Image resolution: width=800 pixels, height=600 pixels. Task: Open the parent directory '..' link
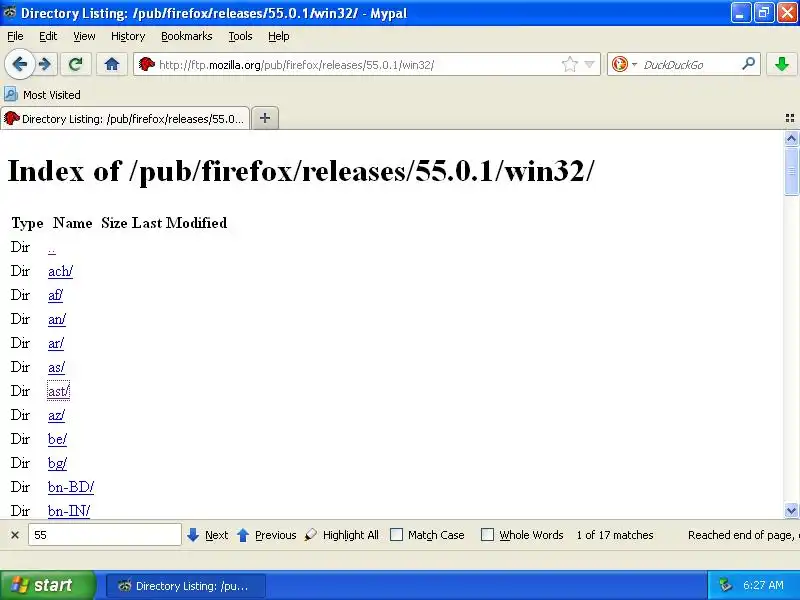coord(52,248)
